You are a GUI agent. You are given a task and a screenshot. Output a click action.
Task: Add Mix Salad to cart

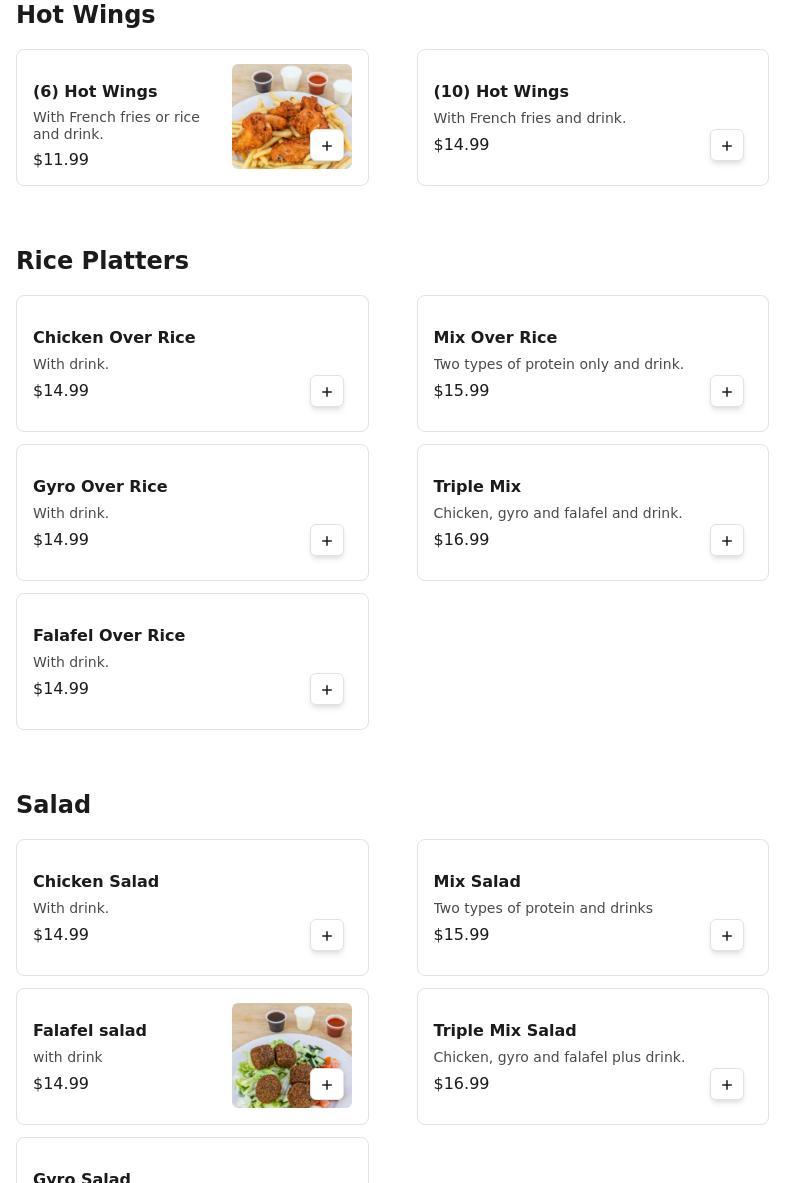(727, 935)
